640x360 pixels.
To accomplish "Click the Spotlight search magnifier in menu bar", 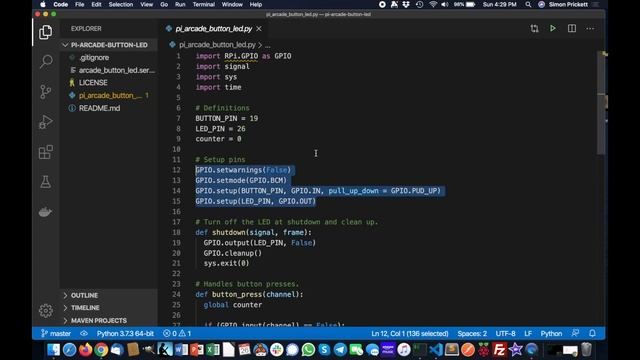I will click(x=528, y=4).
